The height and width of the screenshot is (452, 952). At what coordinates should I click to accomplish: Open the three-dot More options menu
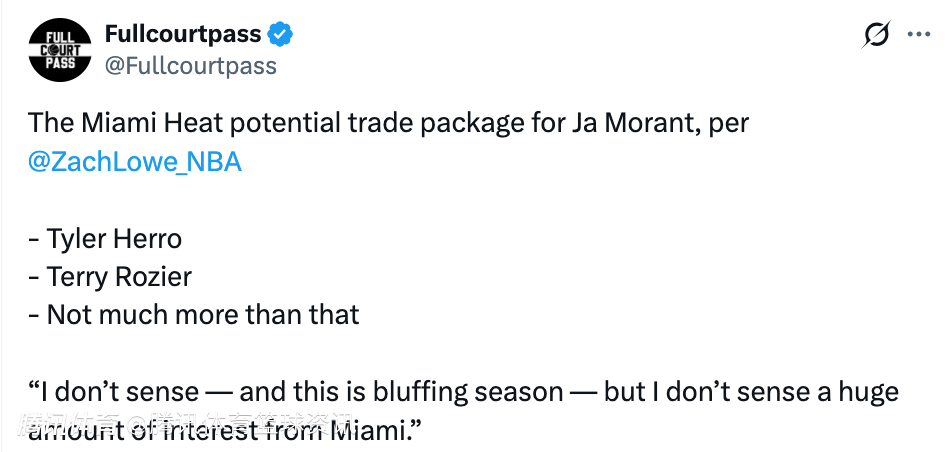coord(918,34)
